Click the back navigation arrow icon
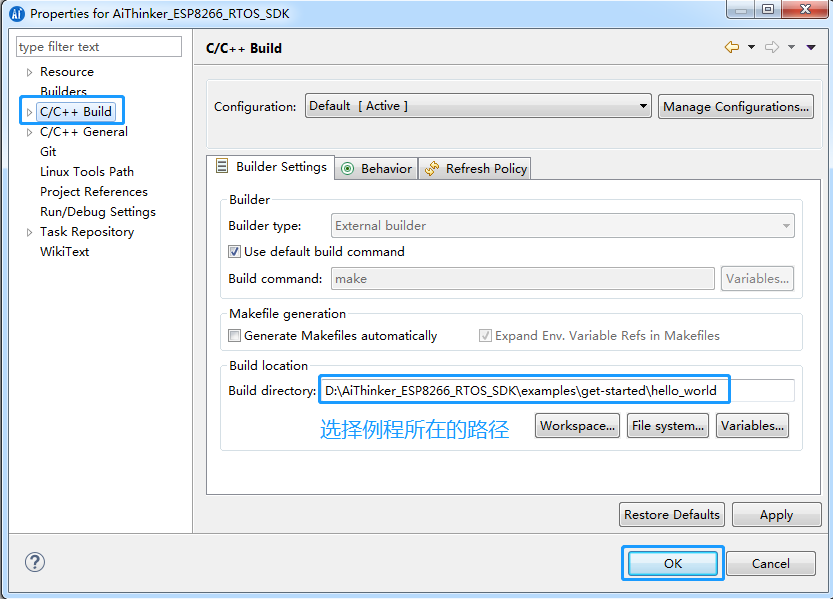This screenshot has height=599, width=833. [x=732, y=47]
